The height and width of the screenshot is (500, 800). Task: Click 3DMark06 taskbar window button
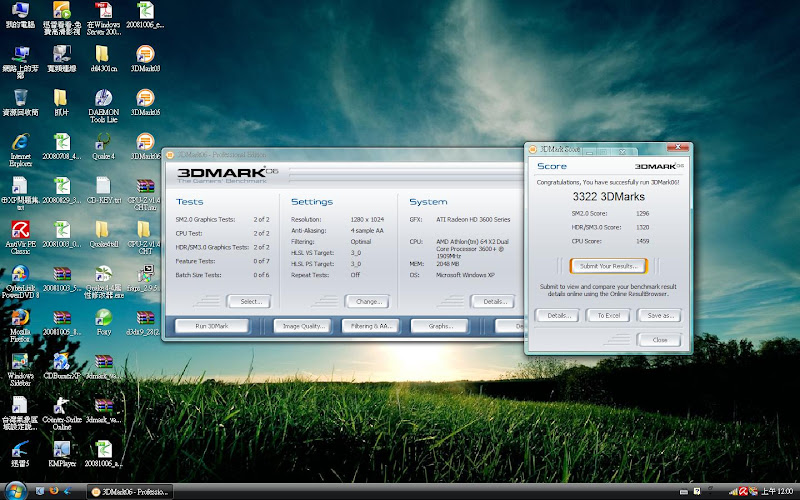tap(132, 491)
